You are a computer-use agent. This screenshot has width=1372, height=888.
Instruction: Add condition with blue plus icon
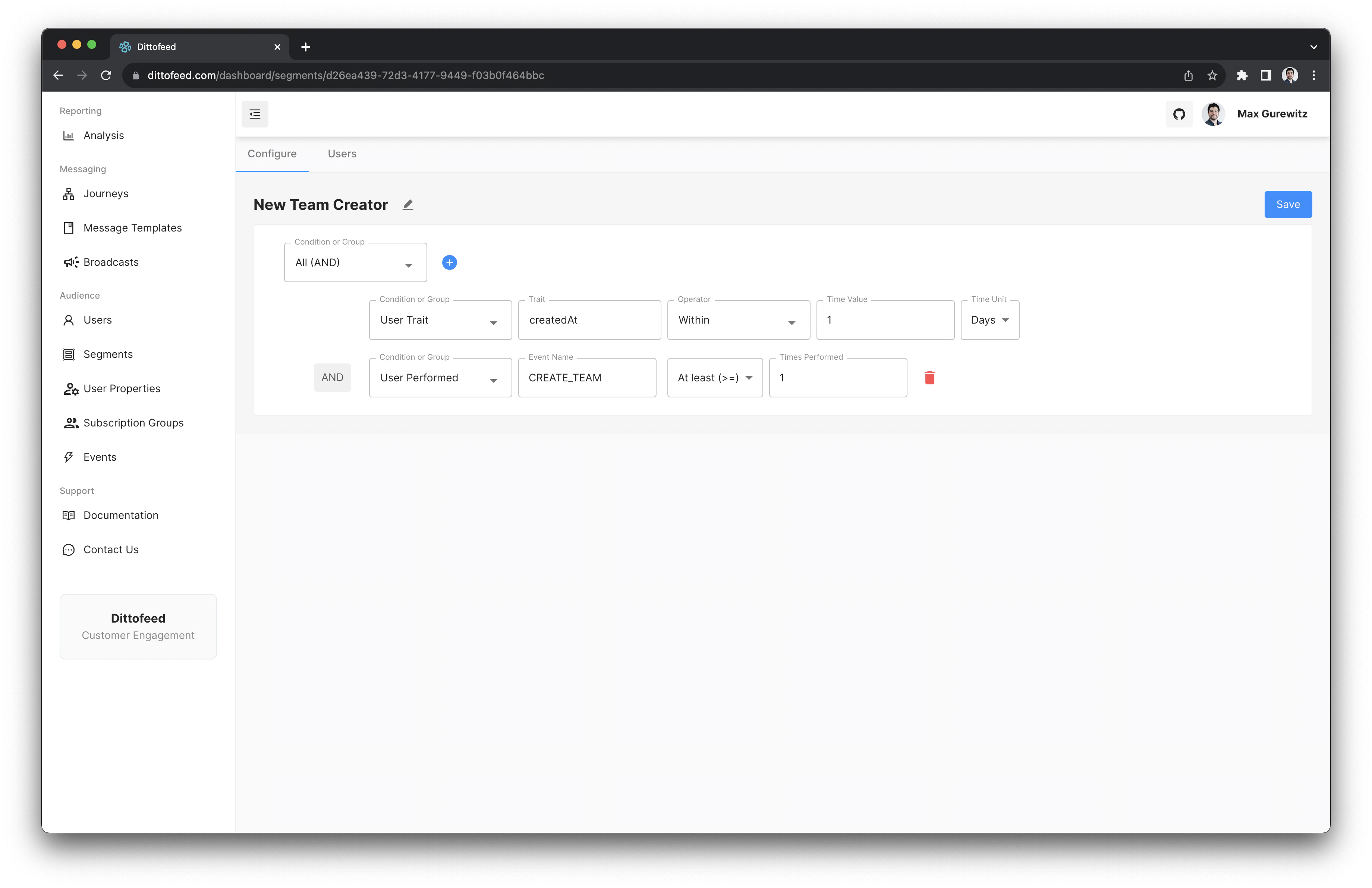pos(449,262)
